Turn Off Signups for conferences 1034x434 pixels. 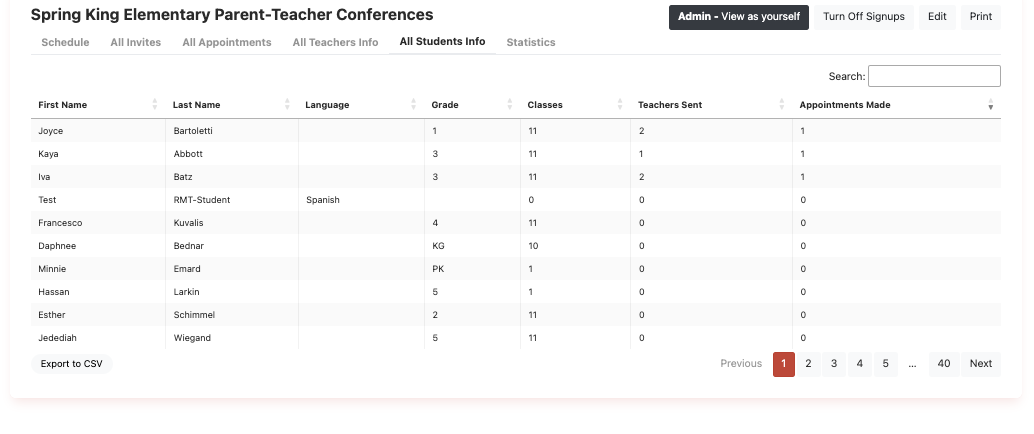tap(864, 17)
